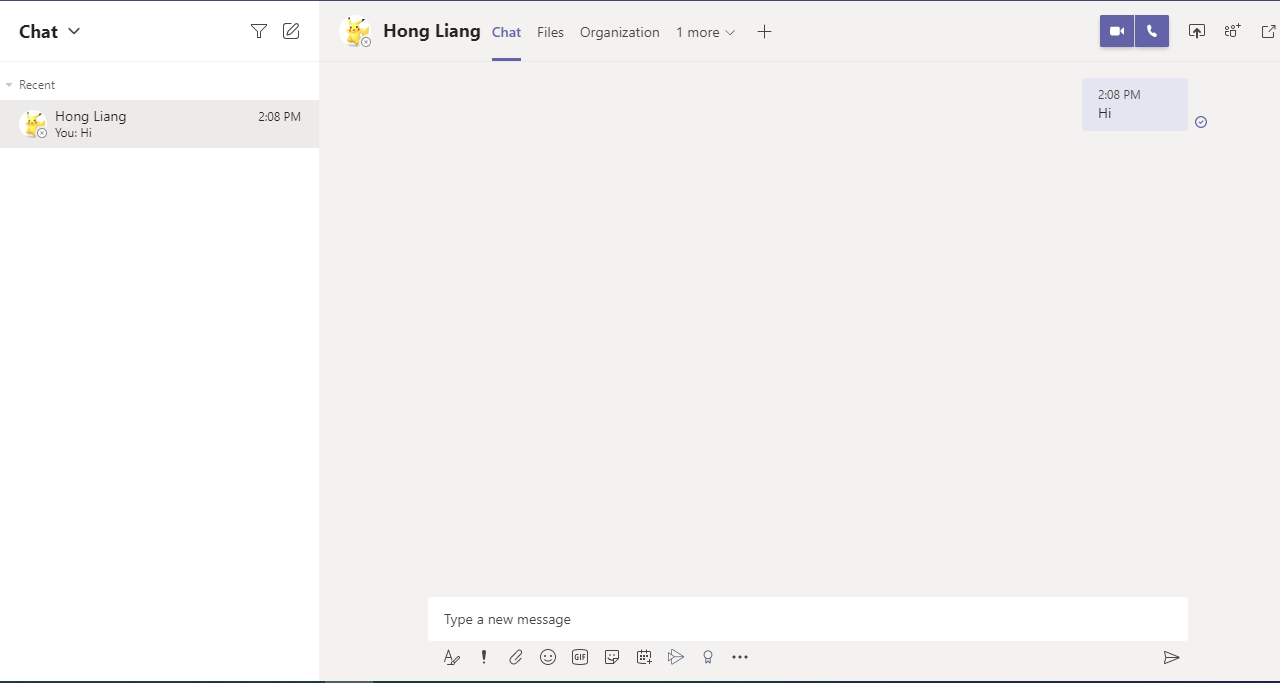Expand the 1 more tabs dropdown
1280x683 pixels.
pos(705,32)
